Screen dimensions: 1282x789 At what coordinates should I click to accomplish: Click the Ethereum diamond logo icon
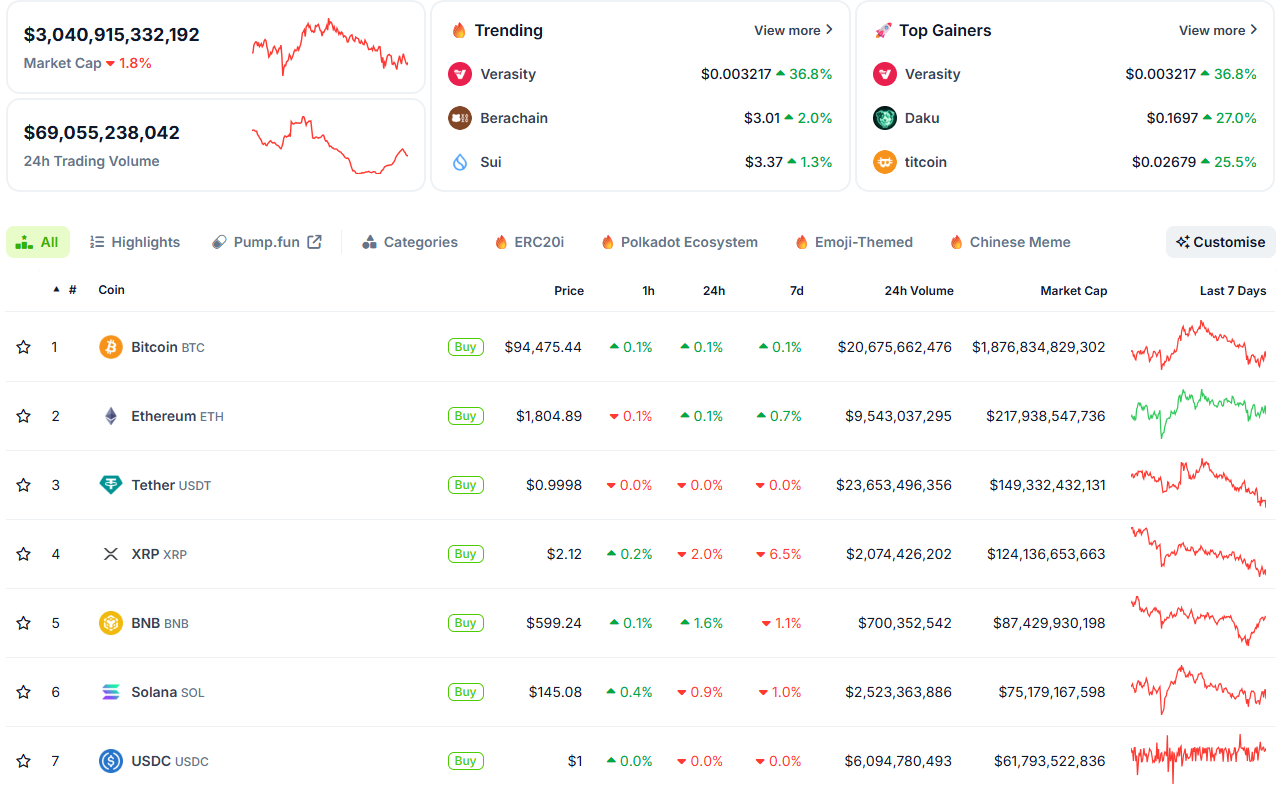tap(111, 416)
